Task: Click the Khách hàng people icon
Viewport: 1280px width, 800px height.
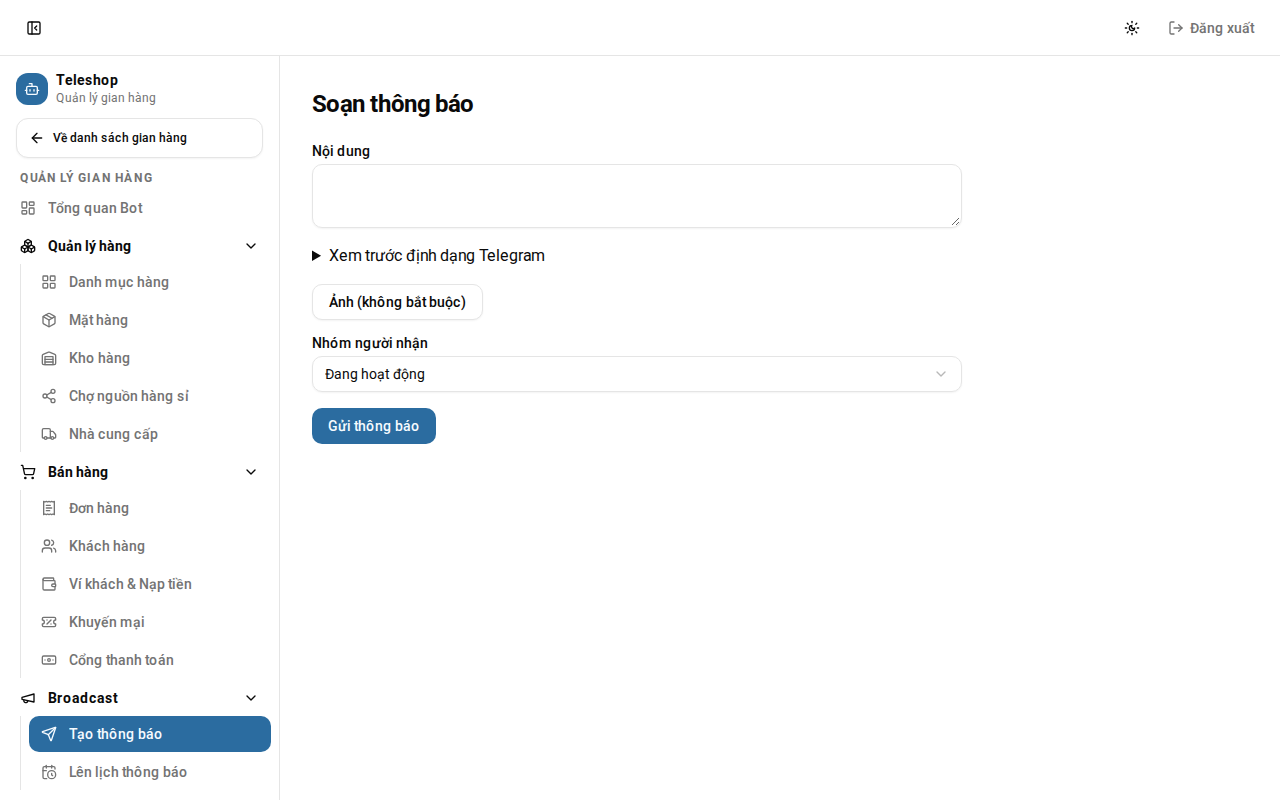Action: pyautogui.click(x=49, y=546)
